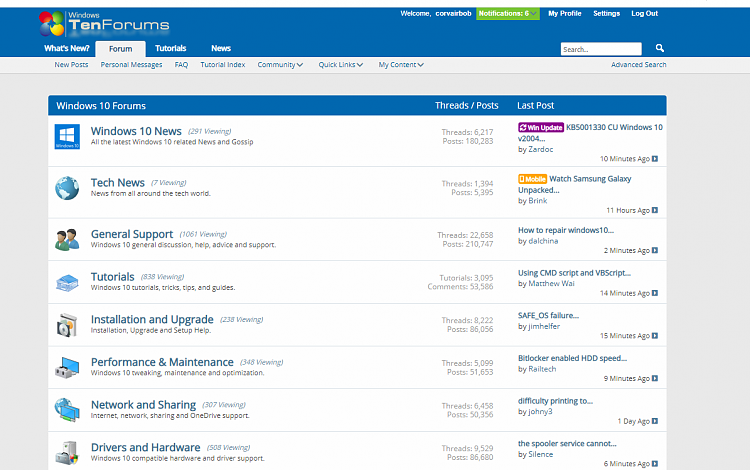Open the News navigation tab

click(221, 48)
